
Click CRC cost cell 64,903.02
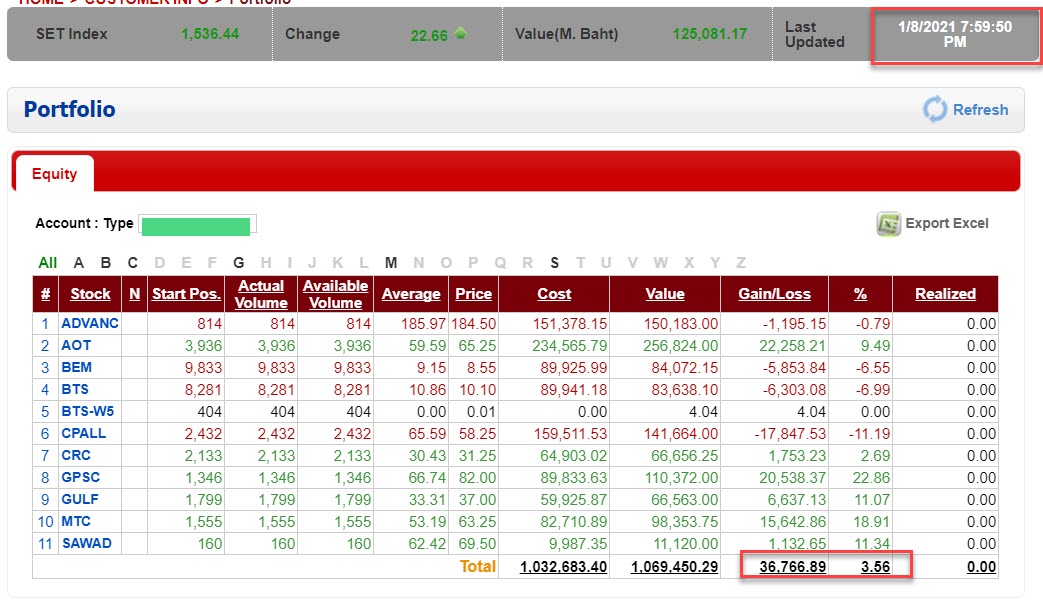(573, 456)
